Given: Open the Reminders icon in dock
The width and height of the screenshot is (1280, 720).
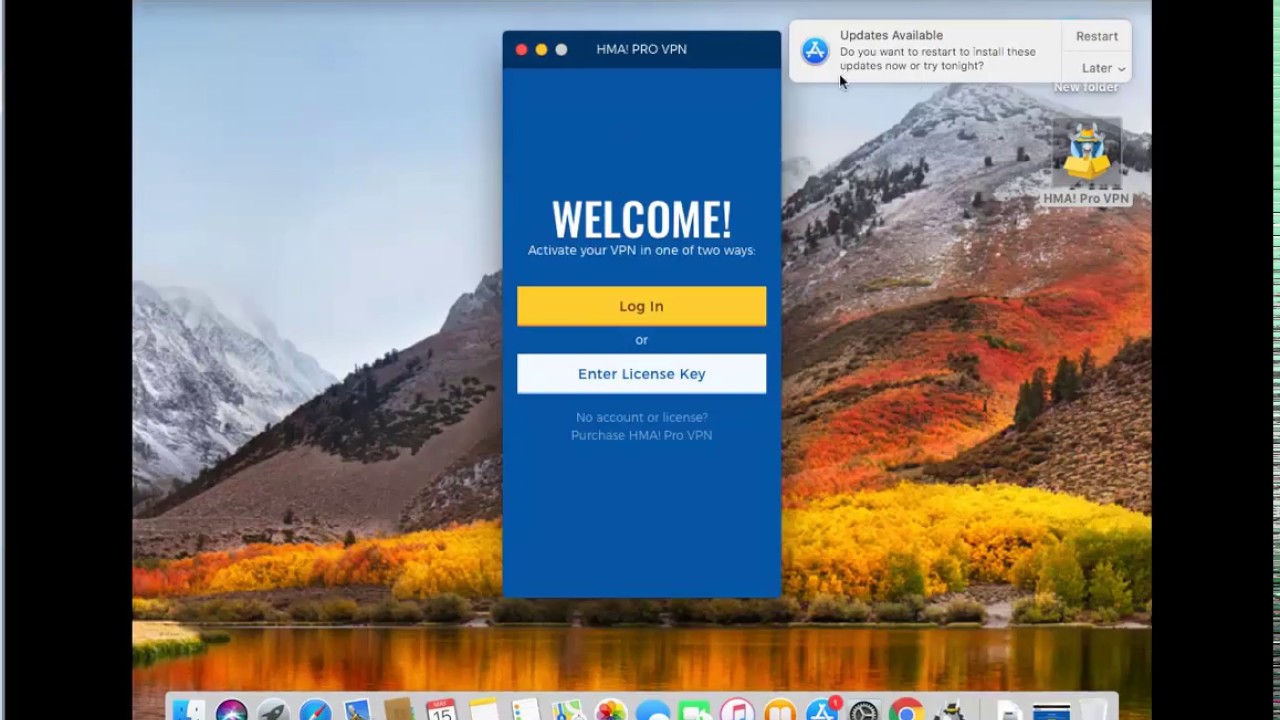Looking at the screenshot, I should (526, 709).
